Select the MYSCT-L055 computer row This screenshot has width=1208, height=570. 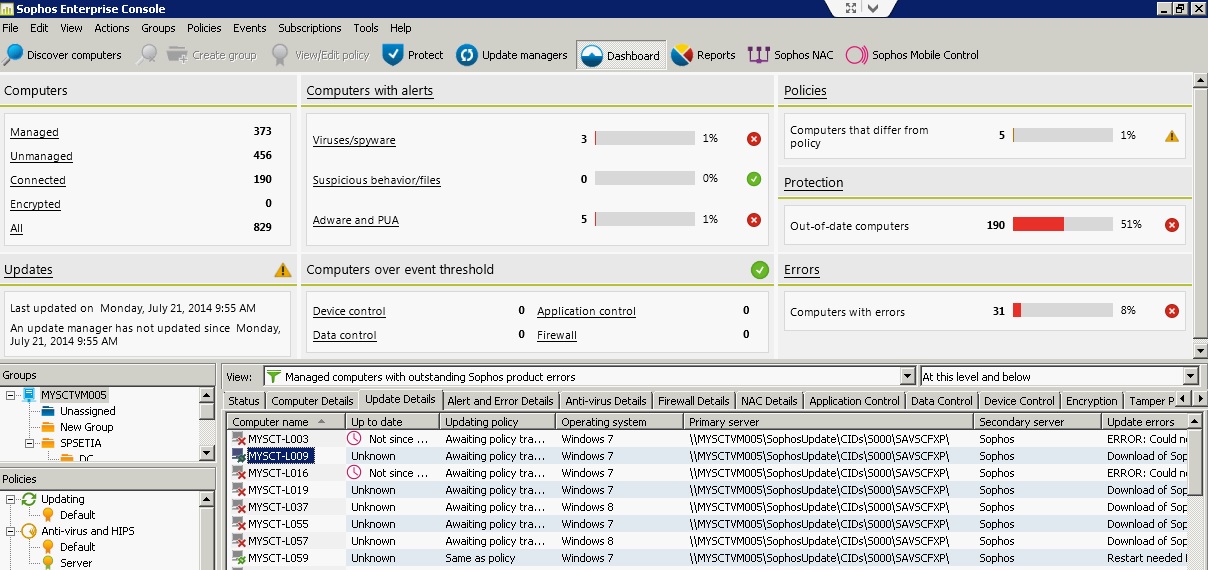709,524
